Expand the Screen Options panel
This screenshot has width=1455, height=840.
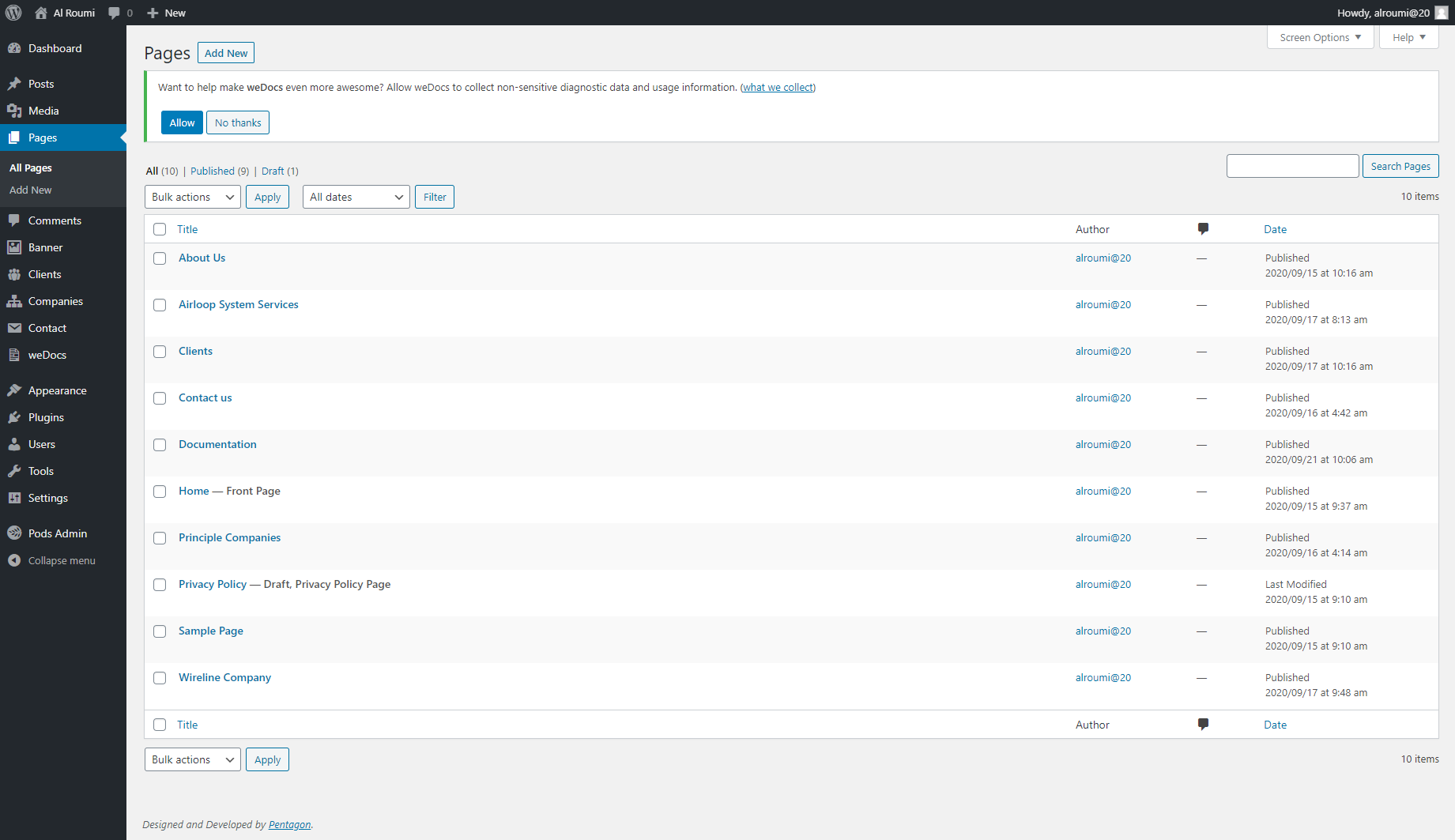point(1320,37)
